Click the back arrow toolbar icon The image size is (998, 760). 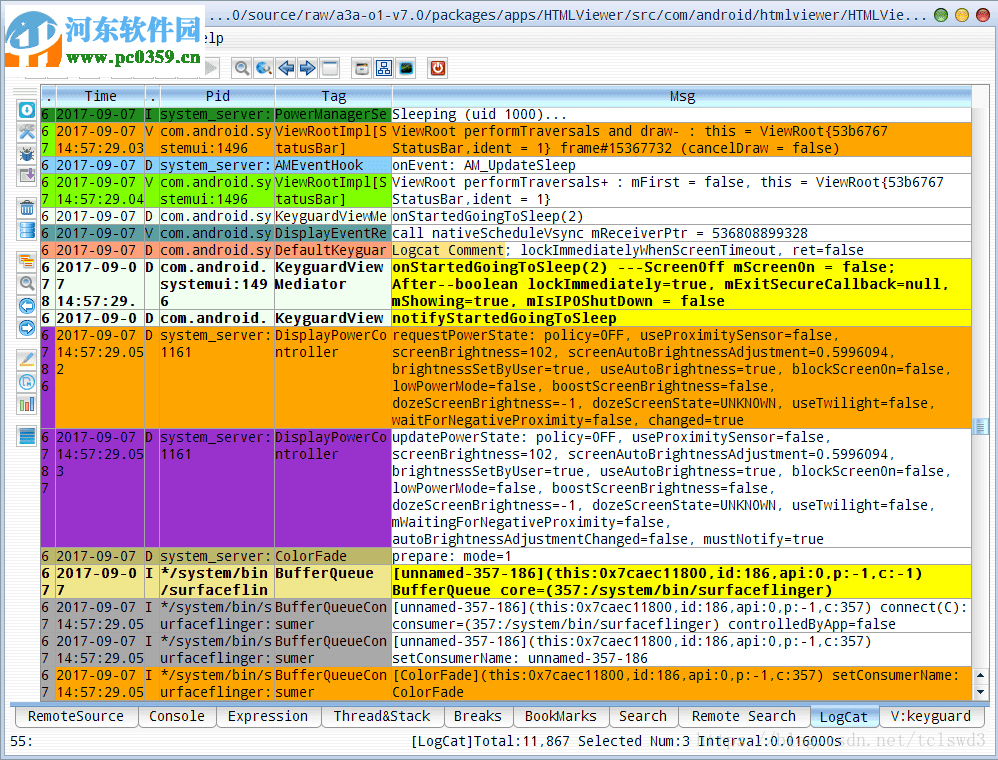(x=286, y=68)
